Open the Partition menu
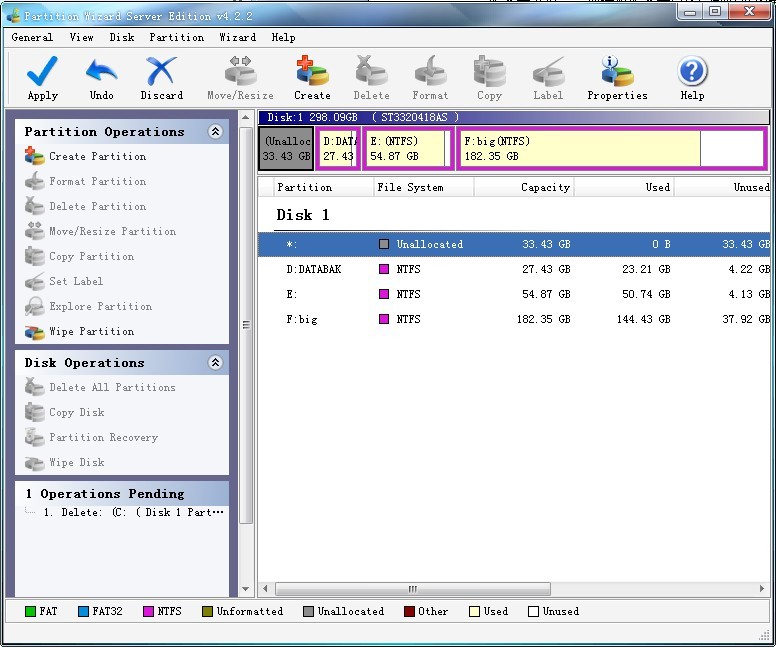Screen dimensions: 776x647 coord(177,37)
